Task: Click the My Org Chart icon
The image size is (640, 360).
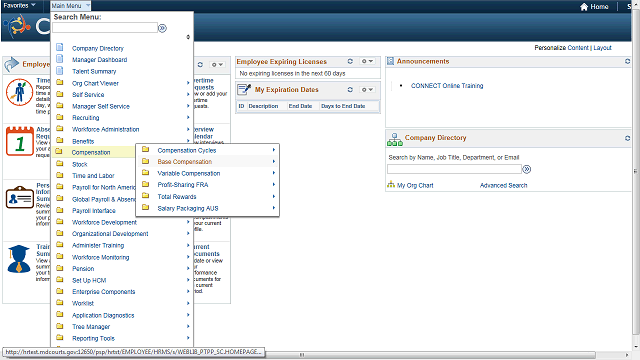Action: coord(391,184)
